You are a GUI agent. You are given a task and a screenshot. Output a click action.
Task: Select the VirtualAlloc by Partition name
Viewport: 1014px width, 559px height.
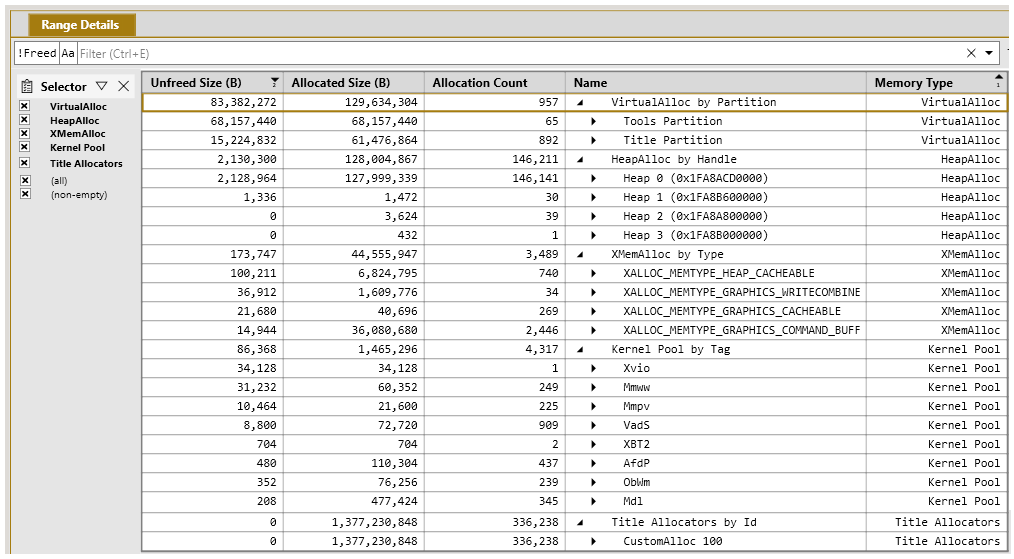(693, 102)
